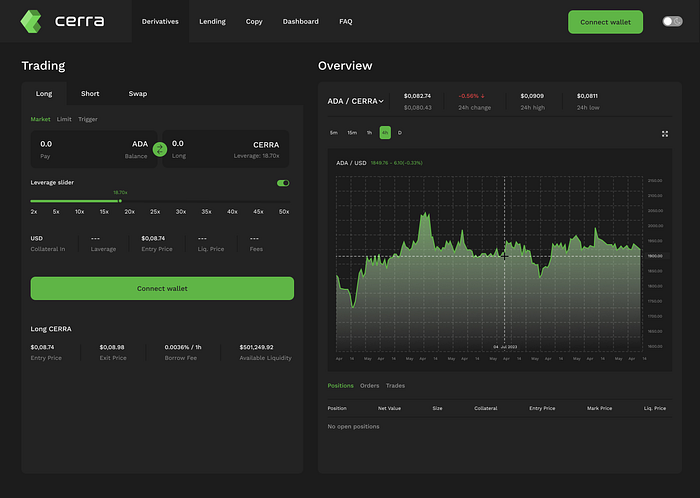The image size is (700, 498).
Task: Select the D chart interval
Action: (400, 133)
